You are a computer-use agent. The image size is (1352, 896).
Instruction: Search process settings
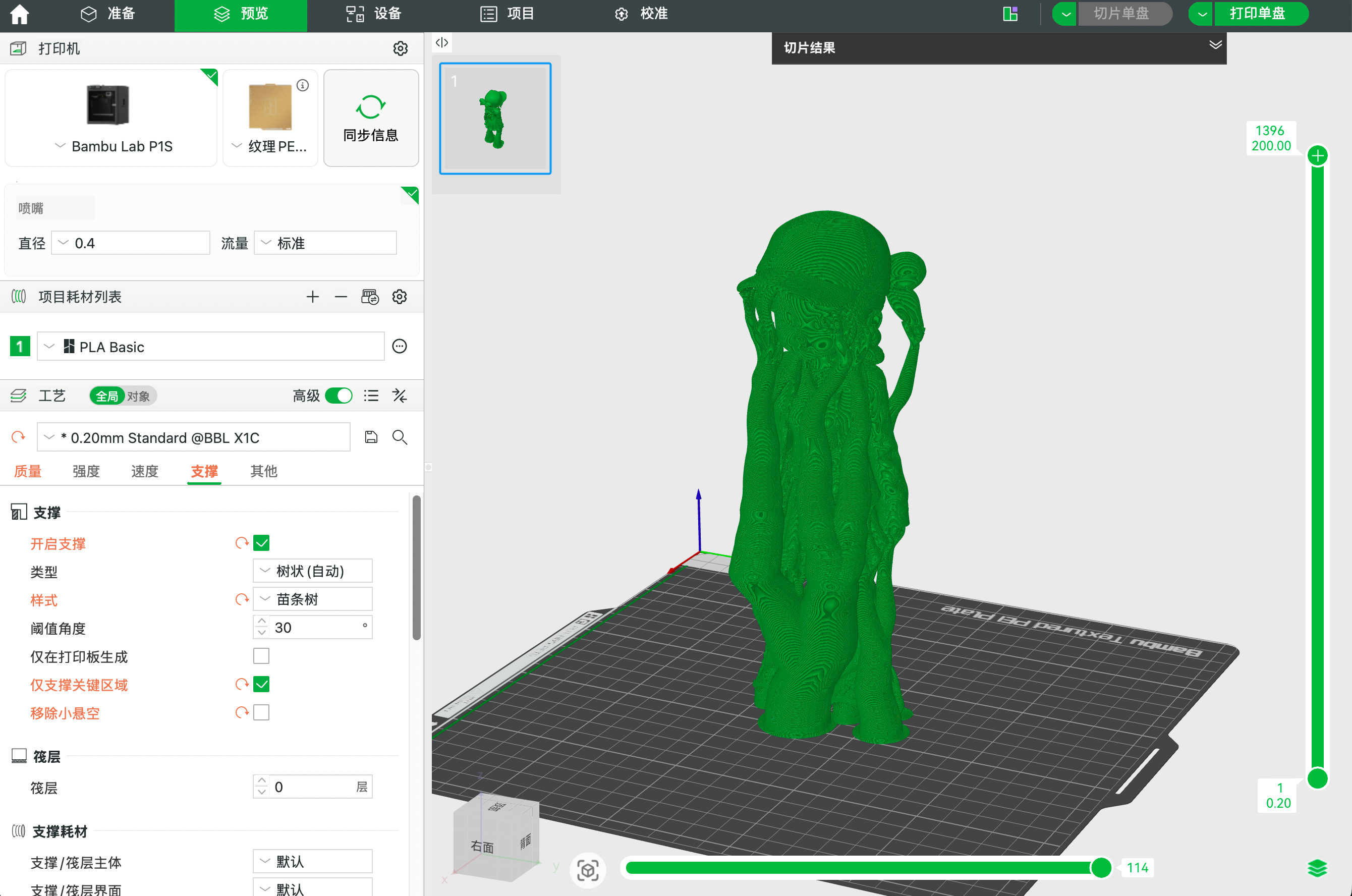click(x=400, y=437)
